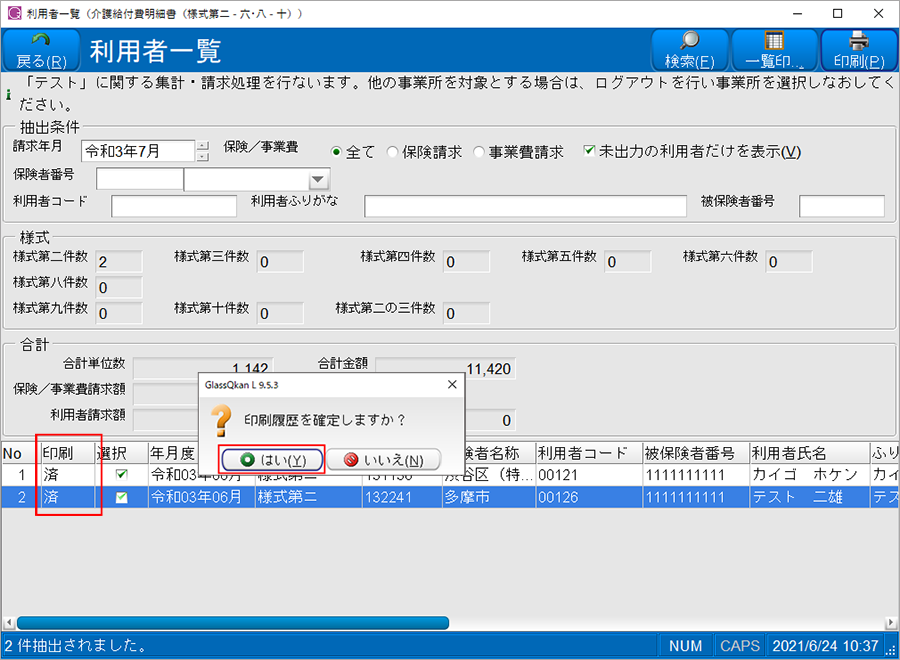Screen dimensions: 900x660
Task: Expand the 保険者番号 dropdown list
Action: (318, 180)
